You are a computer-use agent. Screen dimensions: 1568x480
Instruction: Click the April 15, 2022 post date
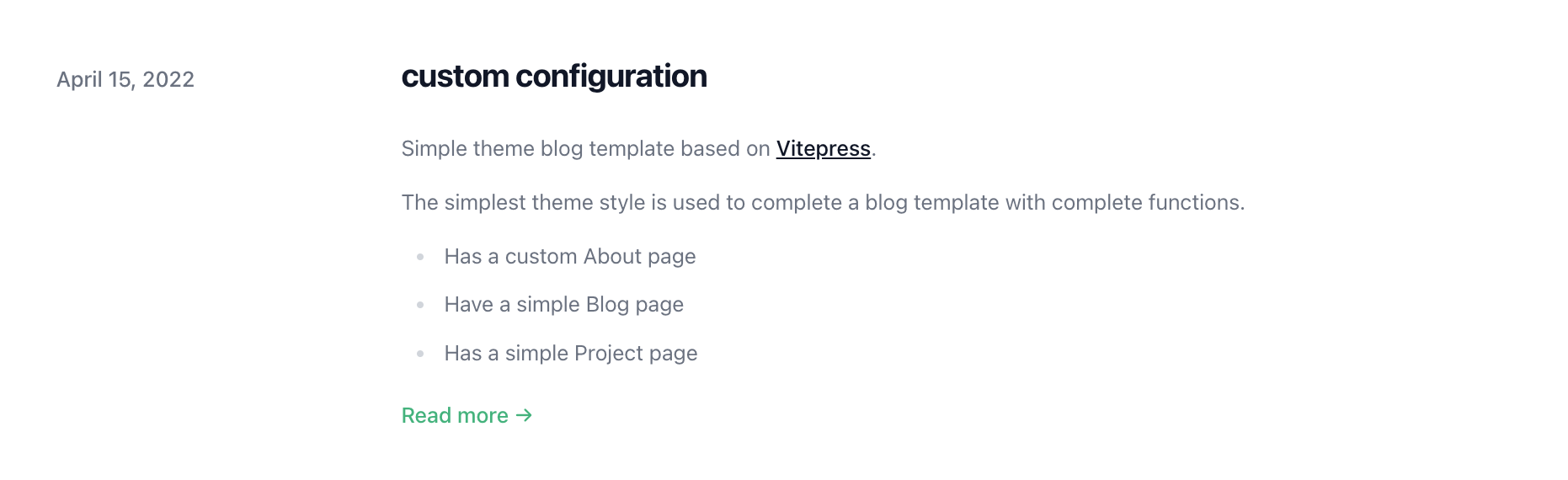[x=125, y=80]
